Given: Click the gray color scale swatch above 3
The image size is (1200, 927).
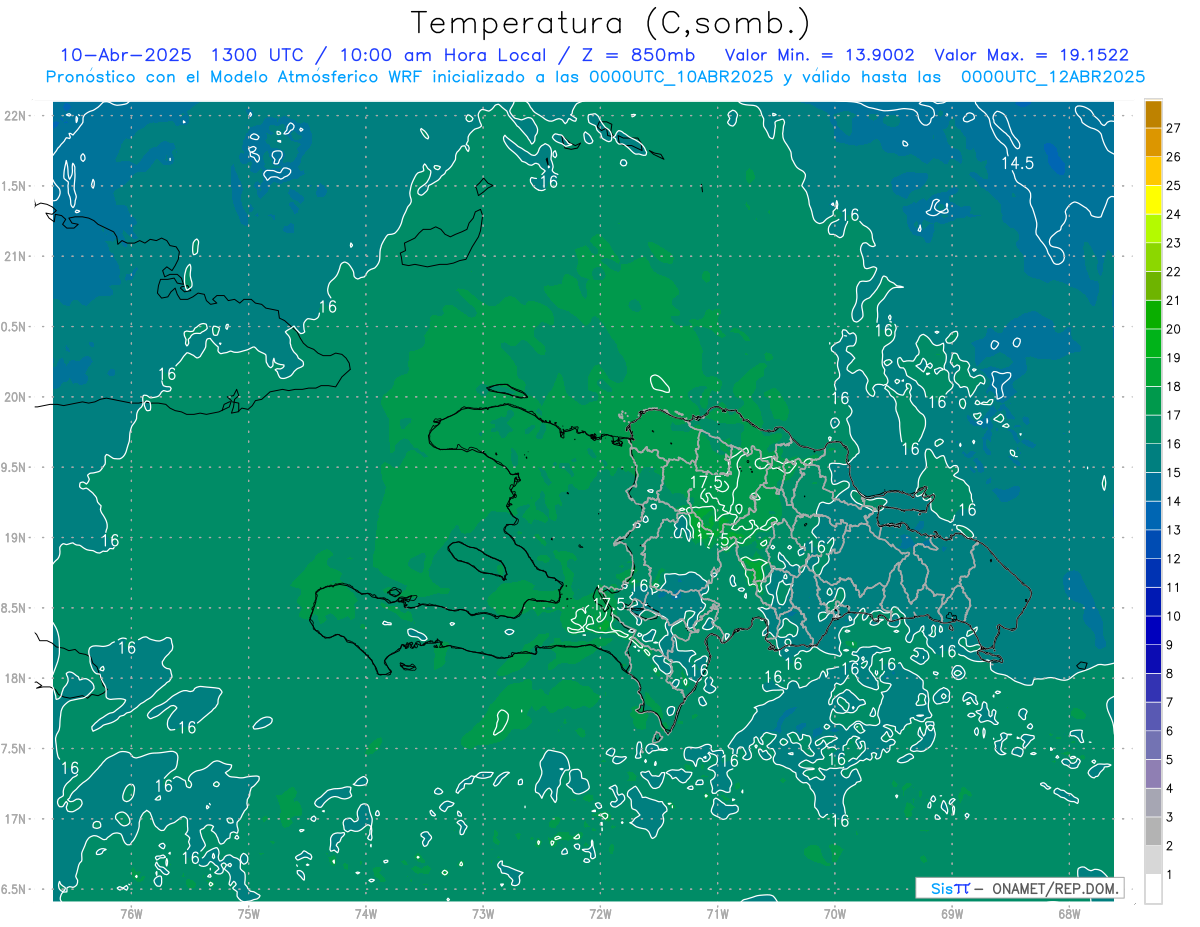Looking at the screenshot, I should [x=1153, y=803].
